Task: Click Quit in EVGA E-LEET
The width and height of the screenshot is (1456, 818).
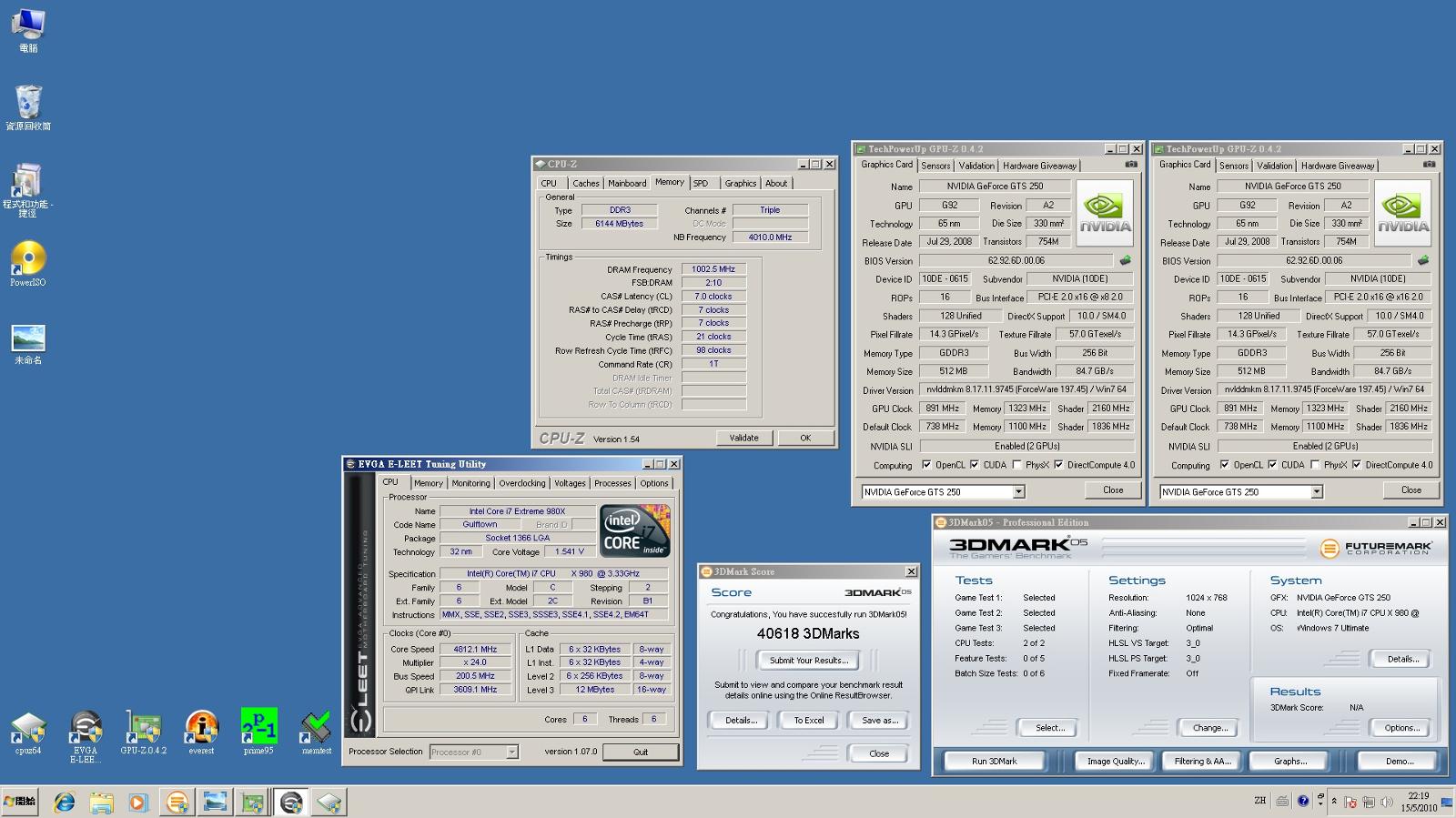Action: [641, 752]
